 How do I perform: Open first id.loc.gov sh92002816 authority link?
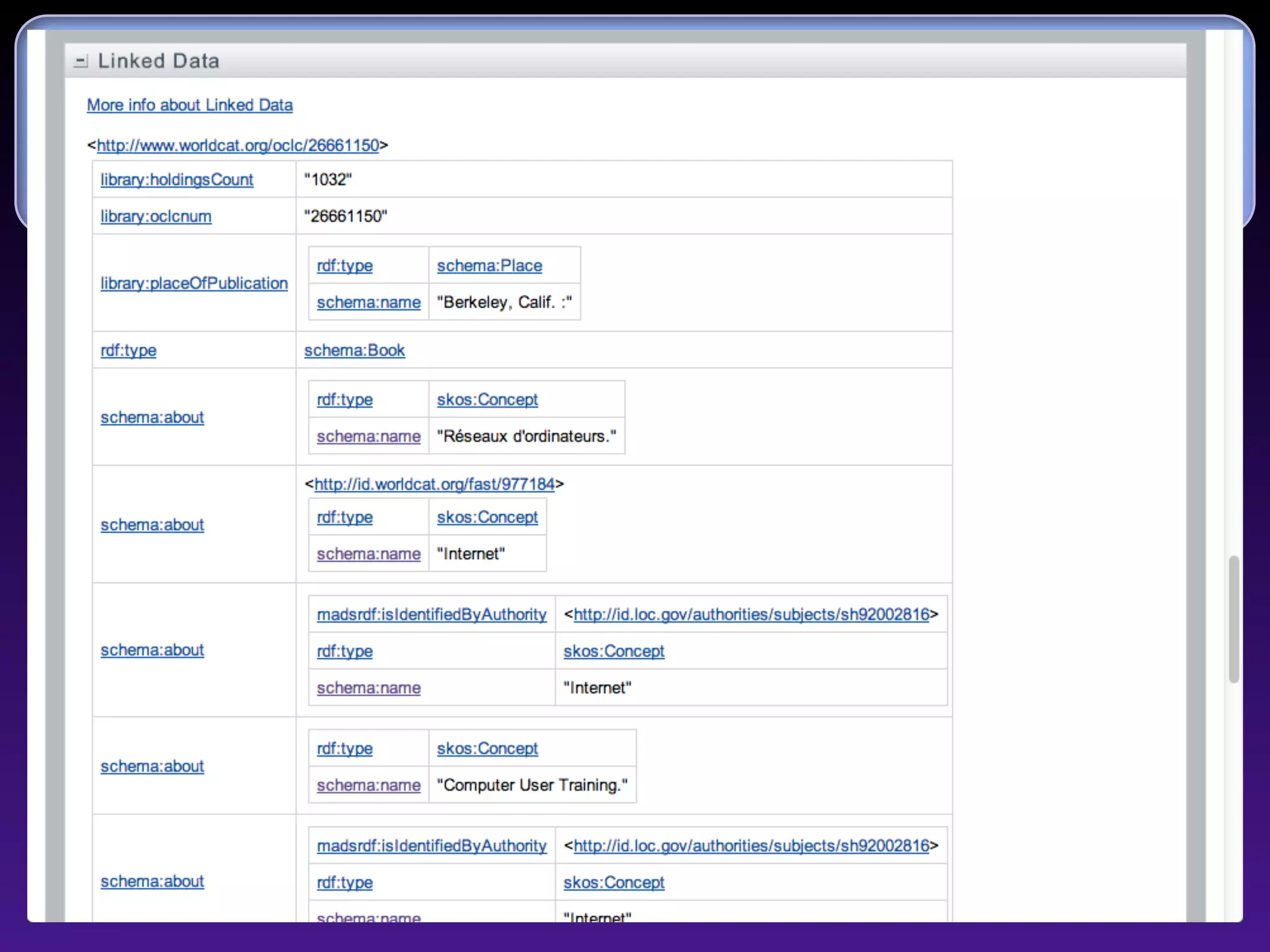[751, 615]
